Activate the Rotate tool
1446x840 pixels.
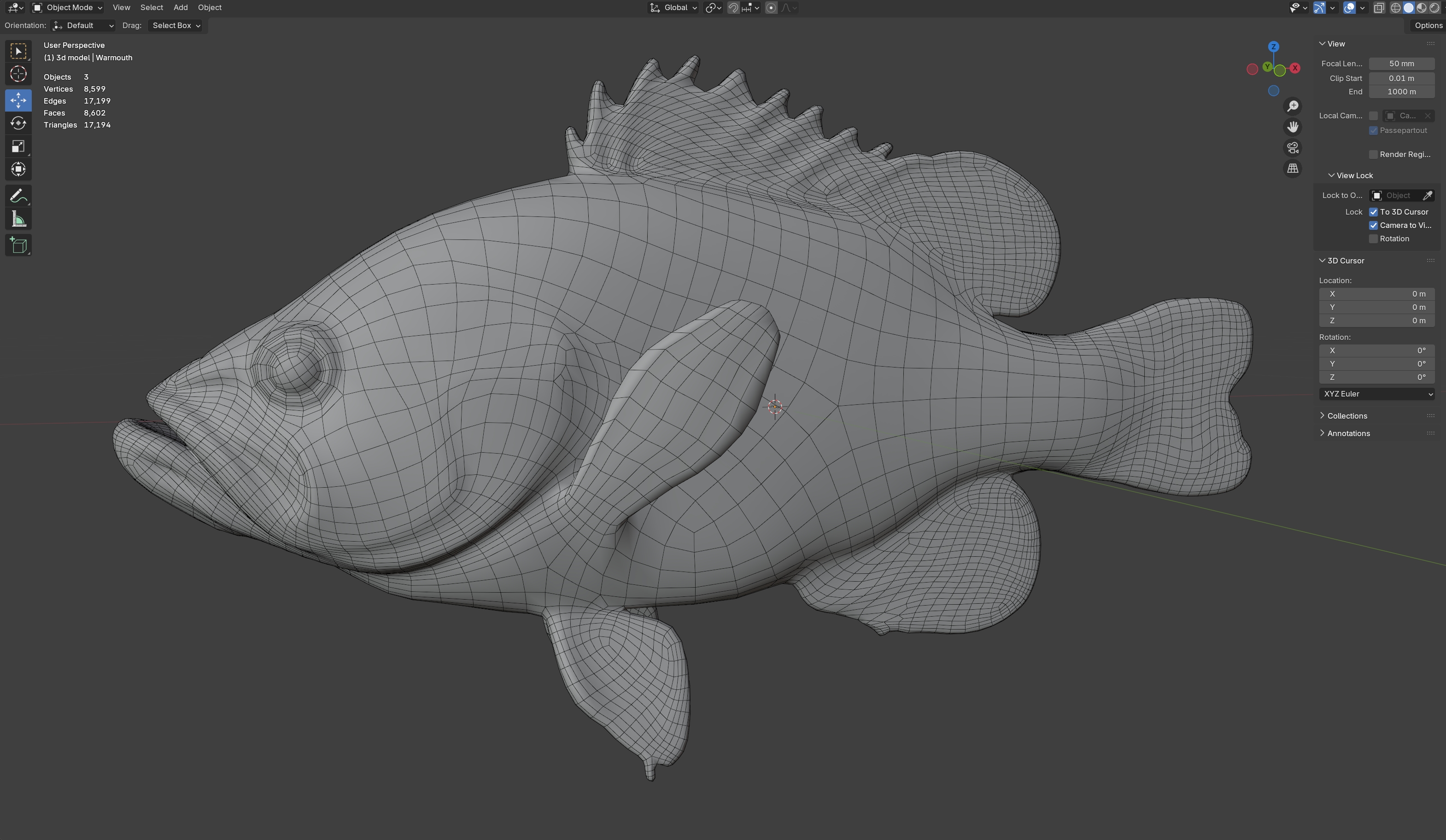(x=18, y=123)
